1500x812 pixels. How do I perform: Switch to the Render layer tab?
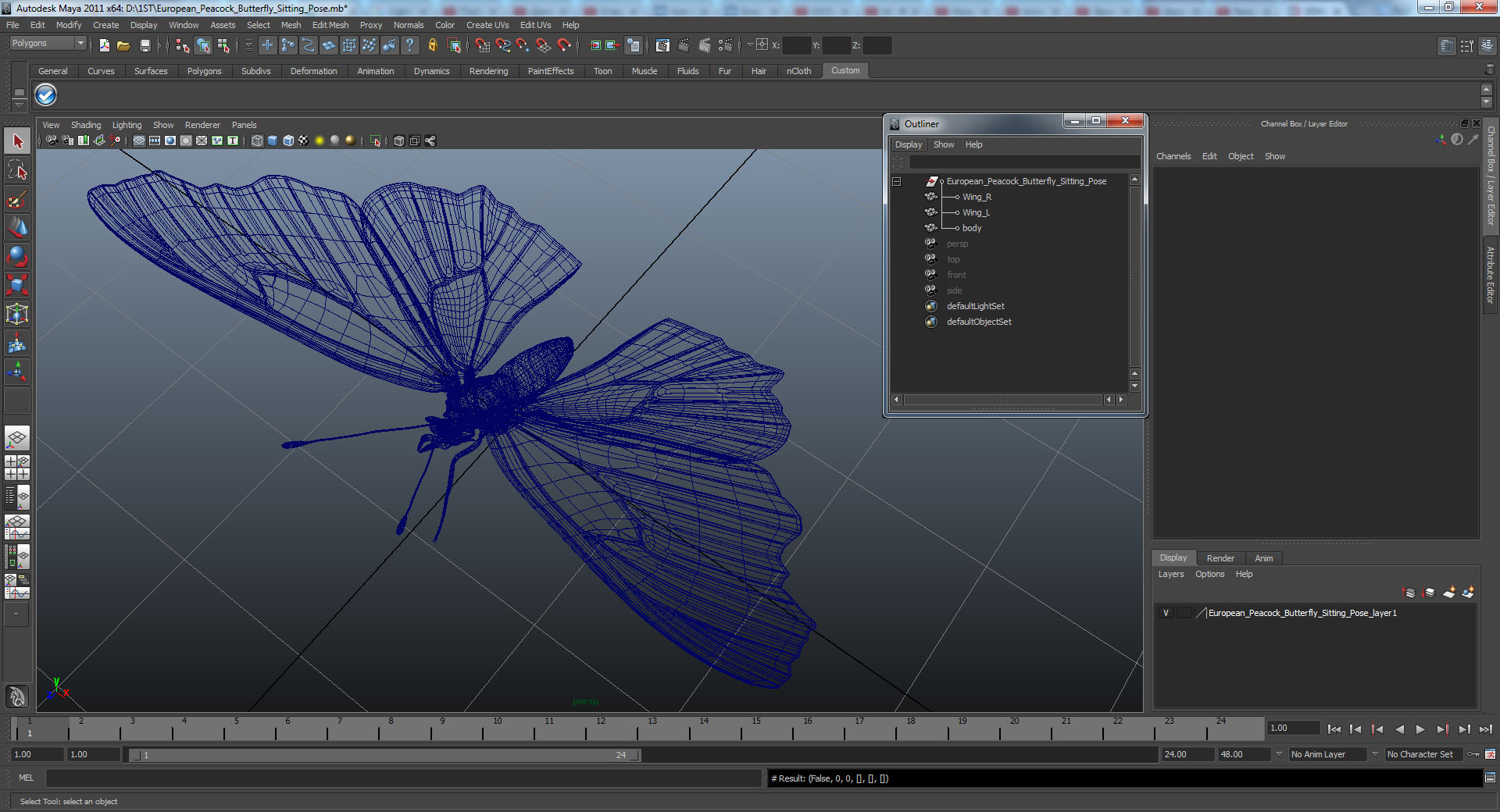point(1220,558)
